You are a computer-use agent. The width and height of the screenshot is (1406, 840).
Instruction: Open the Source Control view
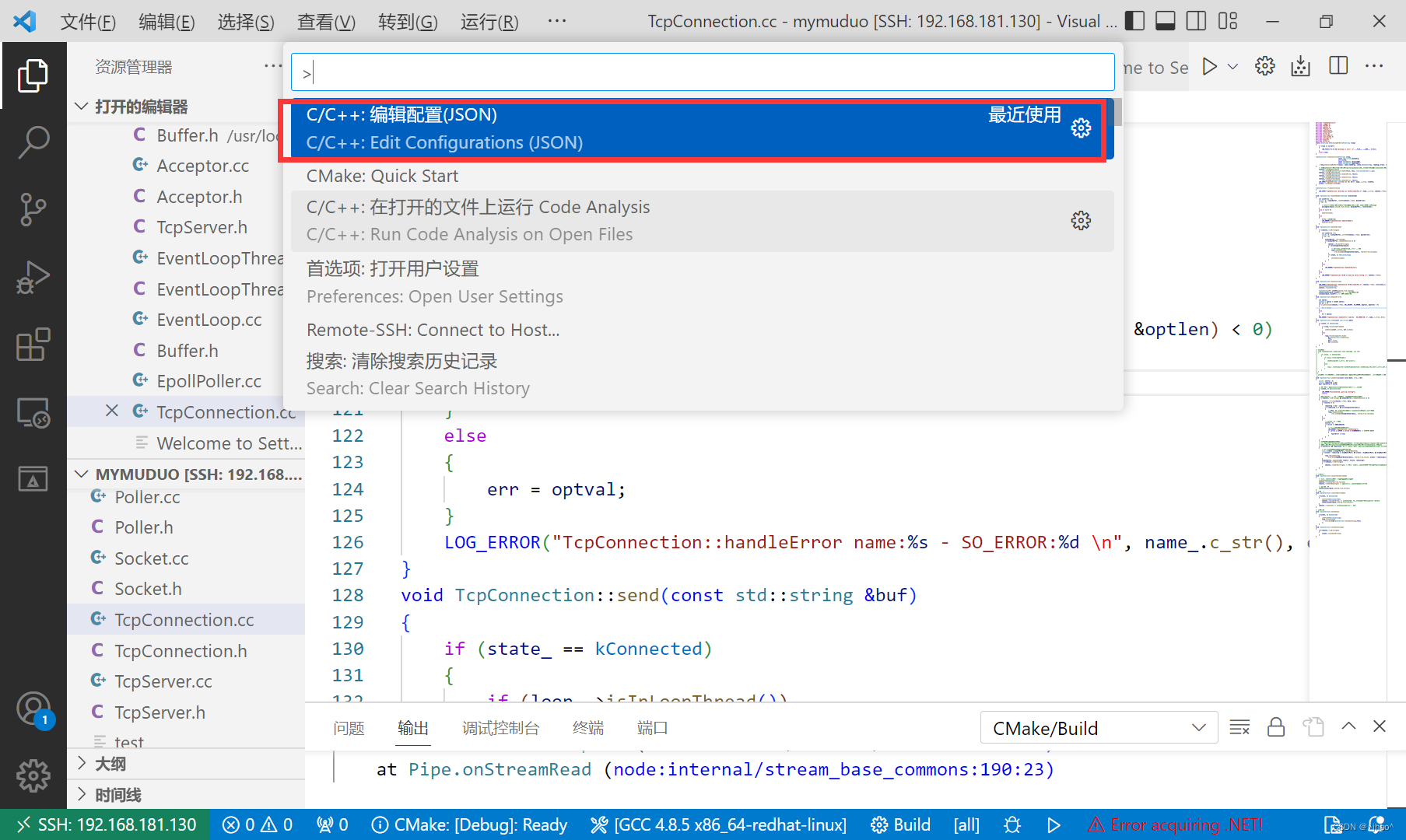coord(33,209)
